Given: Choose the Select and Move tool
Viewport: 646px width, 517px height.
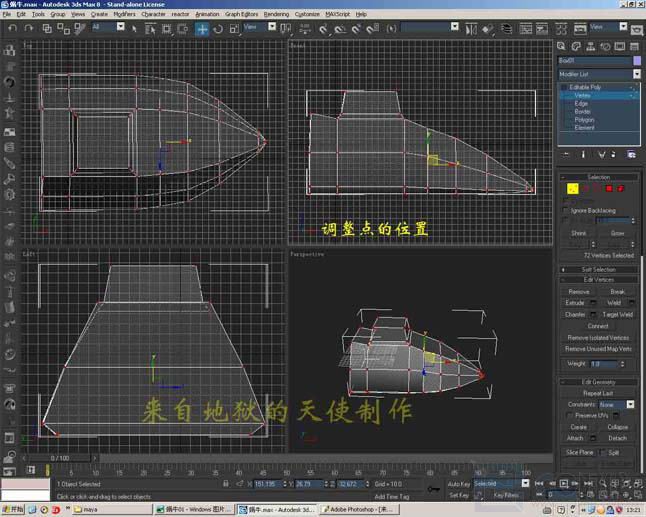Looking at the screenshot, I should [x=202, y=29].
